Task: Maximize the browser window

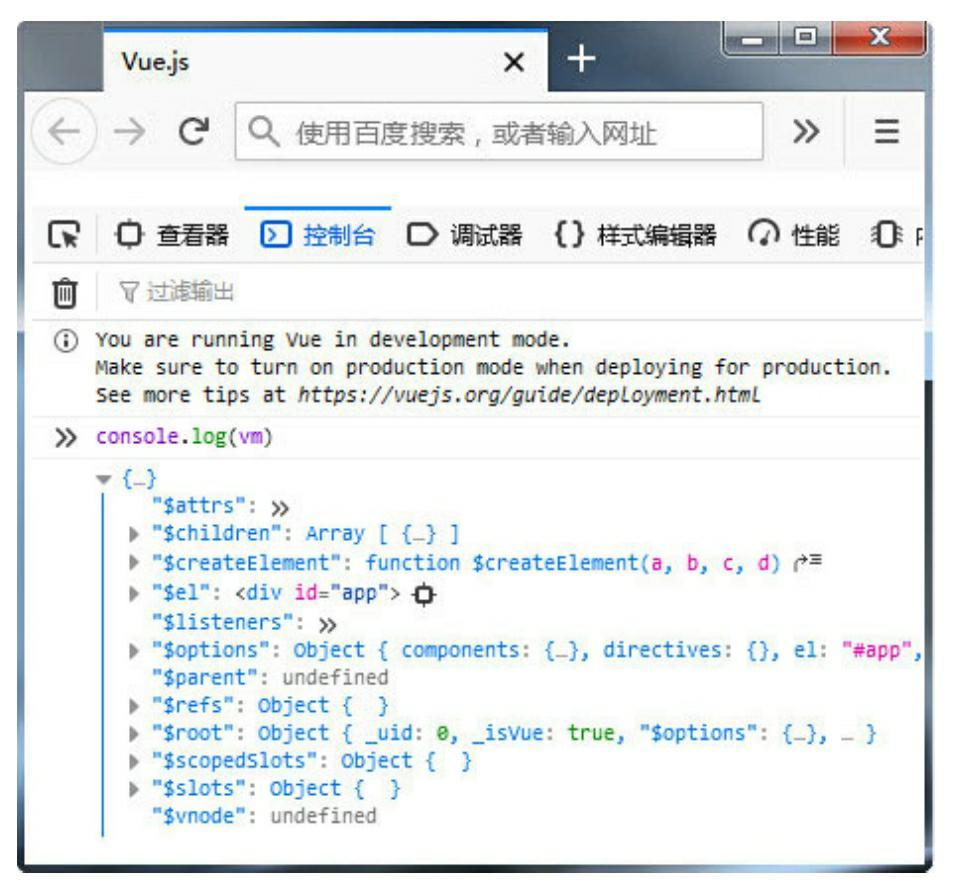Action: pyautogui.click(x=805, y=39)
